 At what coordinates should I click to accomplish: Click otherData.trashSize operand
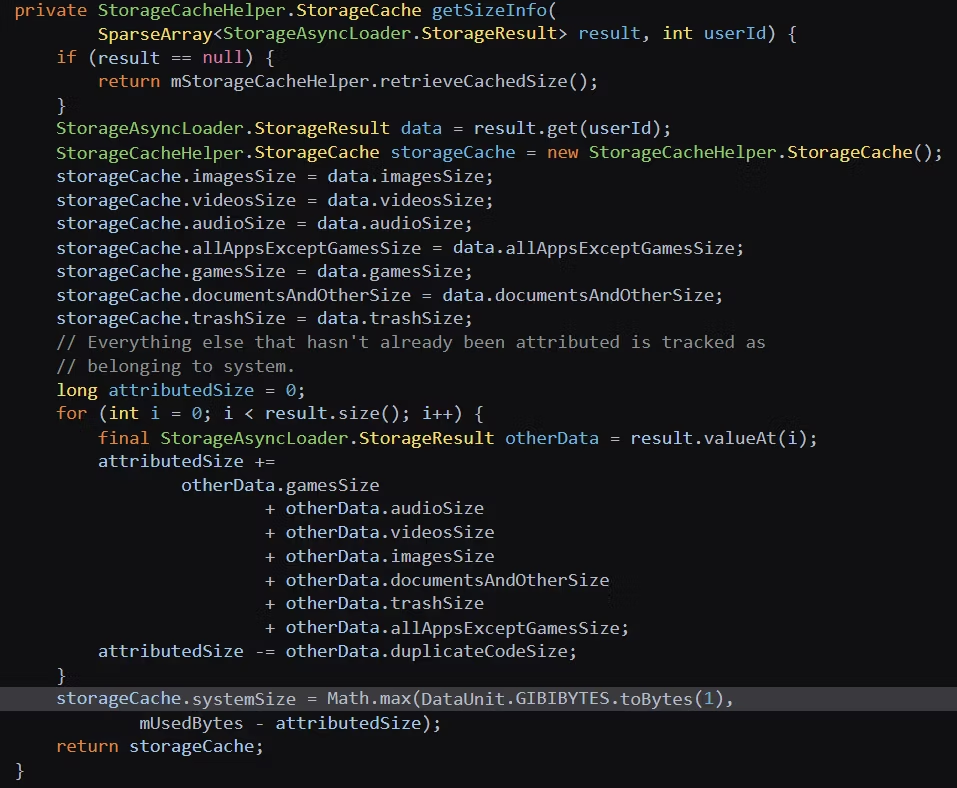point(385,603)
